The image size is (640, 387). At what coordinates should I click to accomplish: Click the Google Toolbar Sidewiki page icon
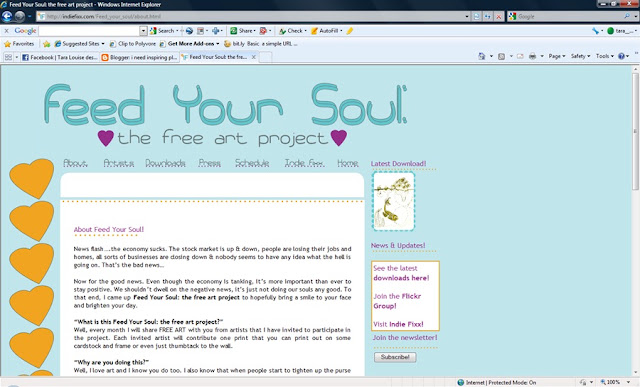pyautogui.click(x=200, y=31)
